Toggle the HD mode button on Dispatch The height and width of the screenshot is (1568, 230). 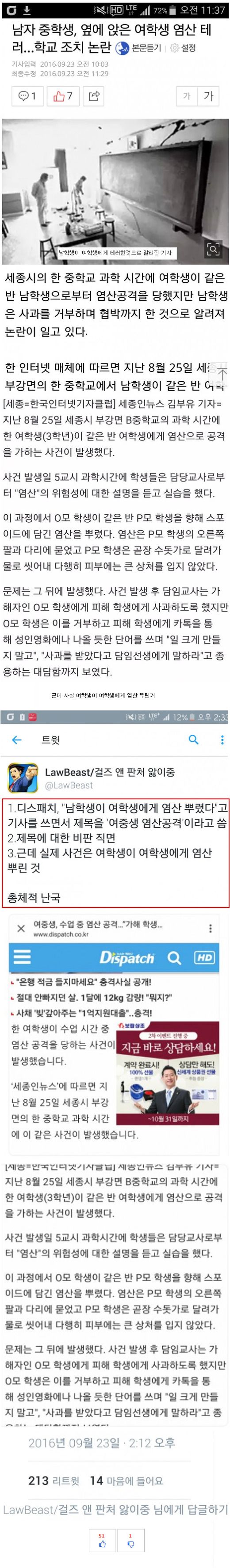[x=204, y=957]
